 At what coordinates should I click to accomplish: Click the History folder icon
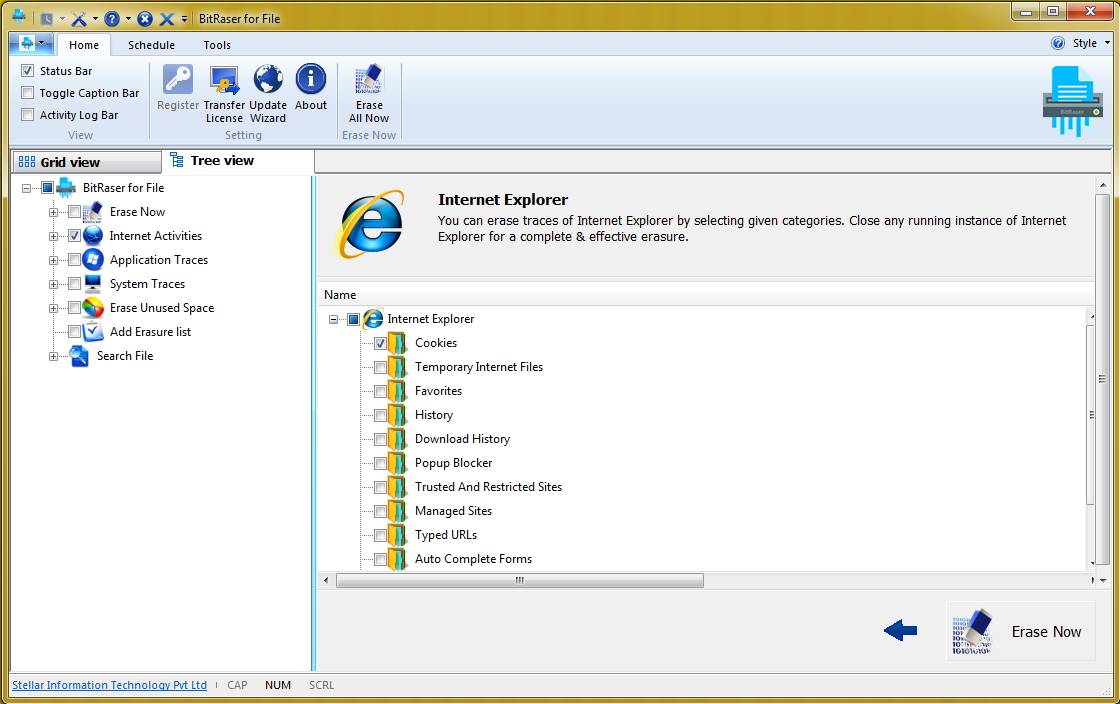pos(398,415)
